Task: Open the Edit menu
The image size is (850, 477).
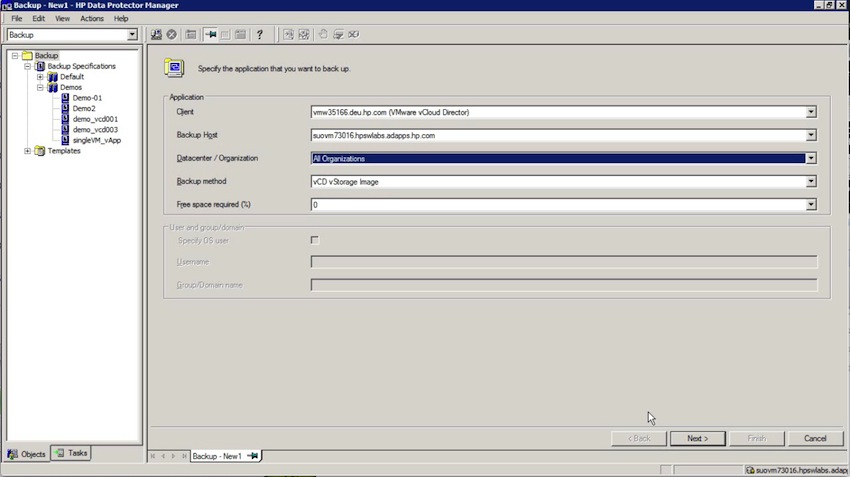Action: pos(38,18)
